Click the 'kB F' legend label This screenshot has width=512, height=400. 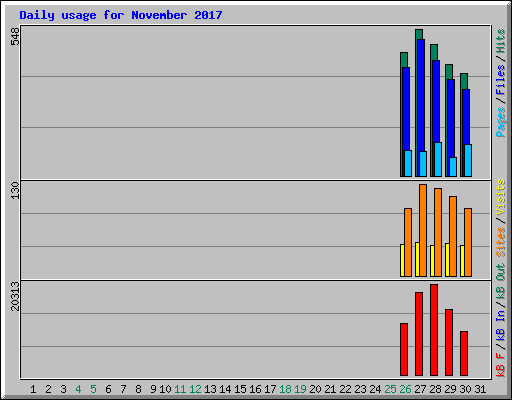click(500, 365)
